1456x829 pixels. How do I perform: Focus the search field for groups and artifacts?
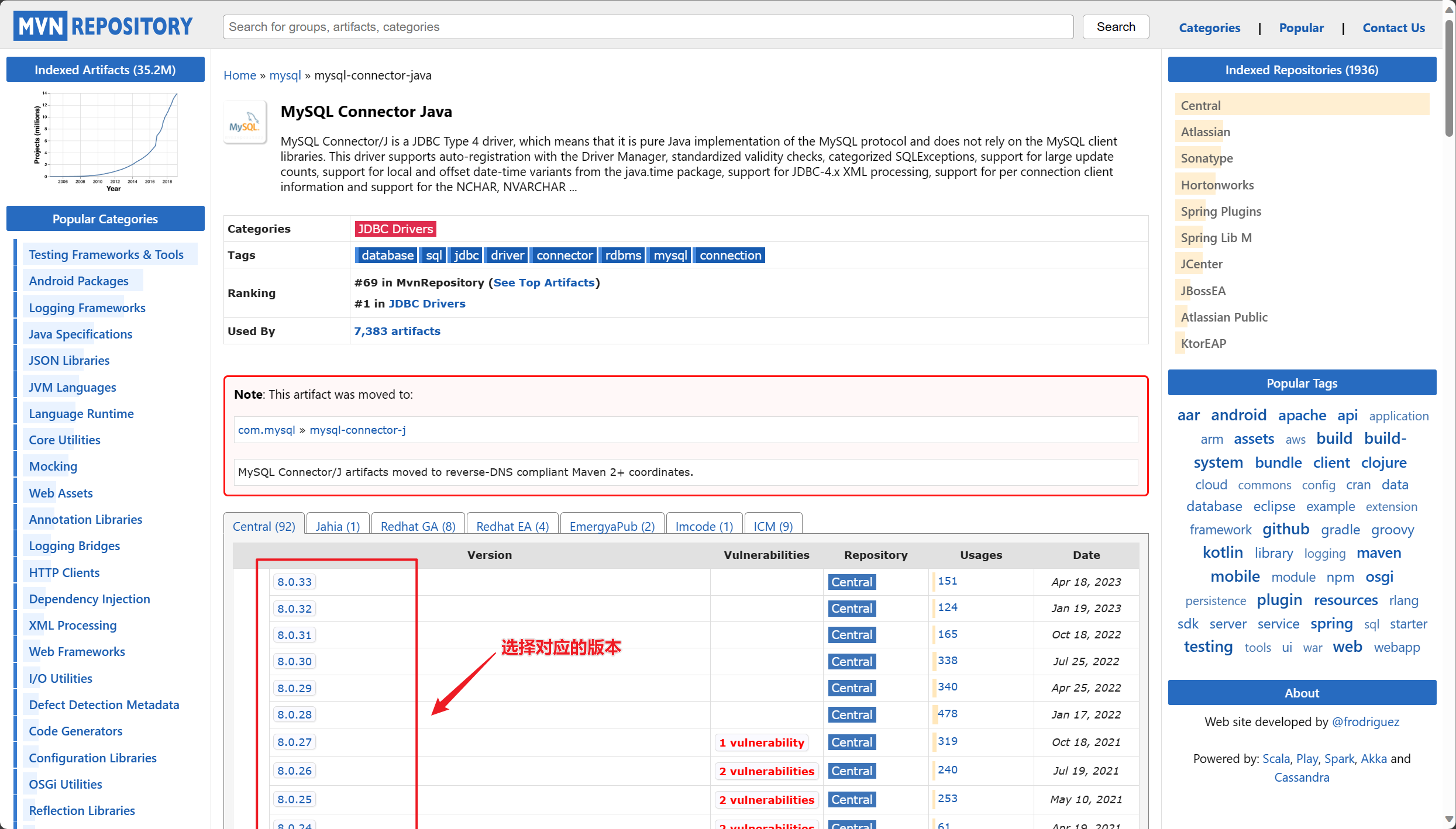click(648, 27)
